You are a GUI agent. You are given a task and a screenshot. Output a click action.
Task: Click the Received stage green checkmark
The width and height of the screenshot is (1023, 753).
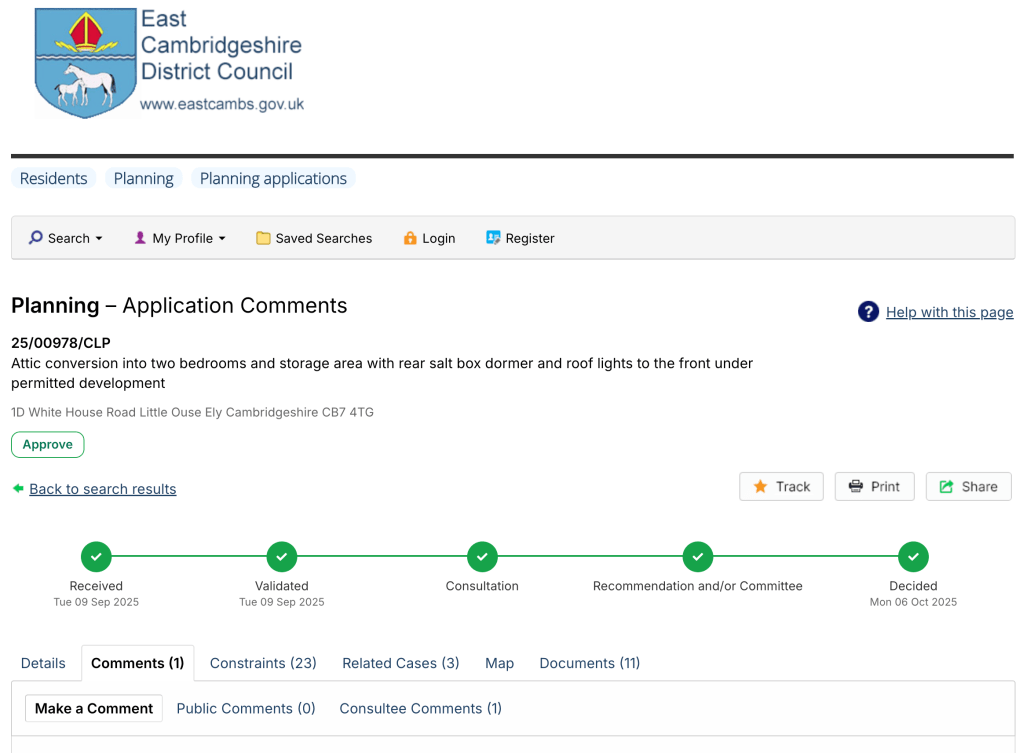click(96, 556)
